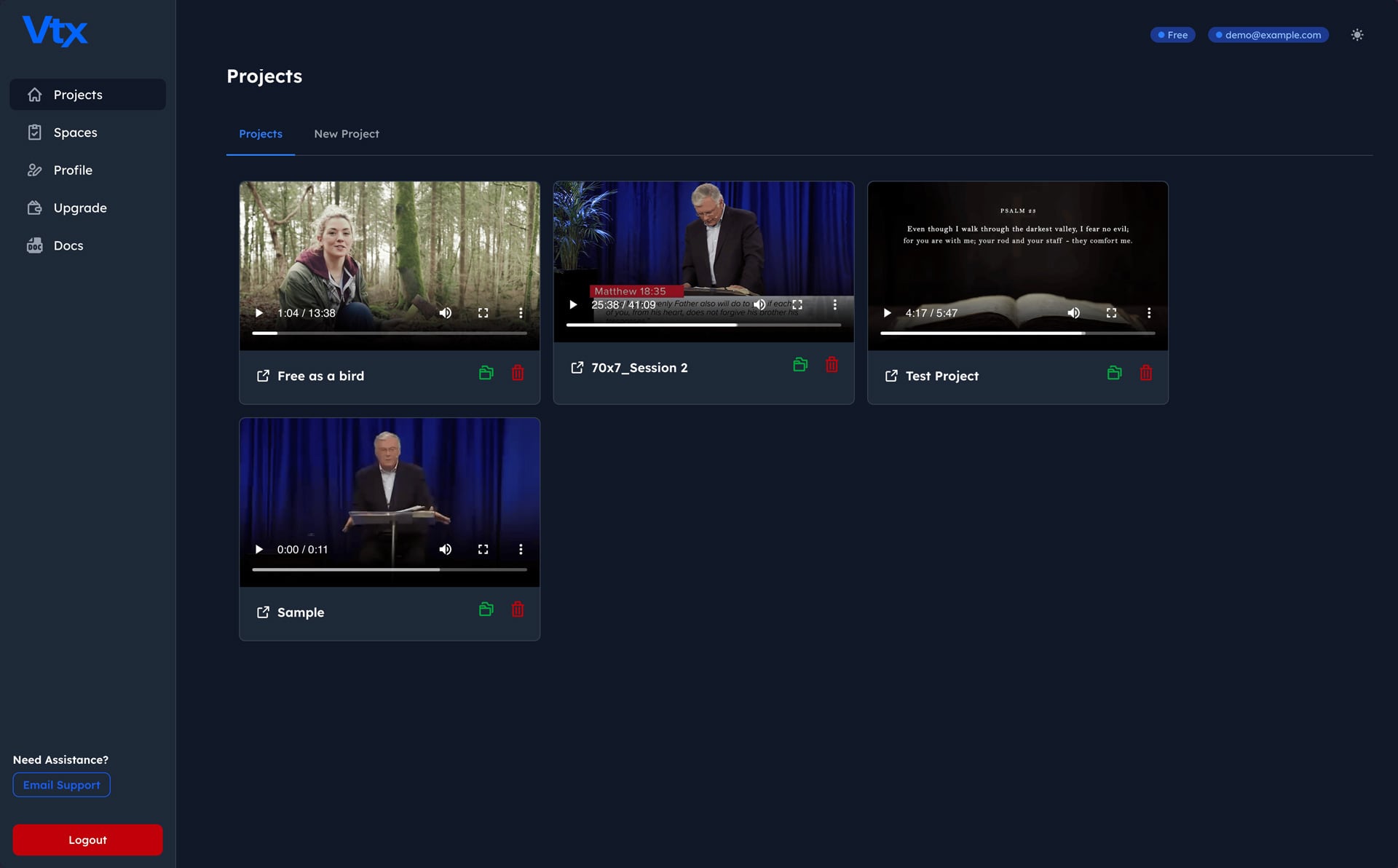Enter fullscreen on Test Project video
Screen dimensions: 1398x868
coord(1111,313)
